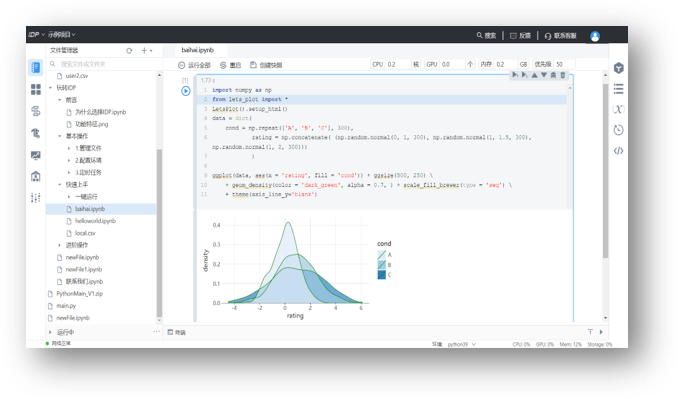
Task: Collapse the 基本操作 folder
Action: click(60, 136)
